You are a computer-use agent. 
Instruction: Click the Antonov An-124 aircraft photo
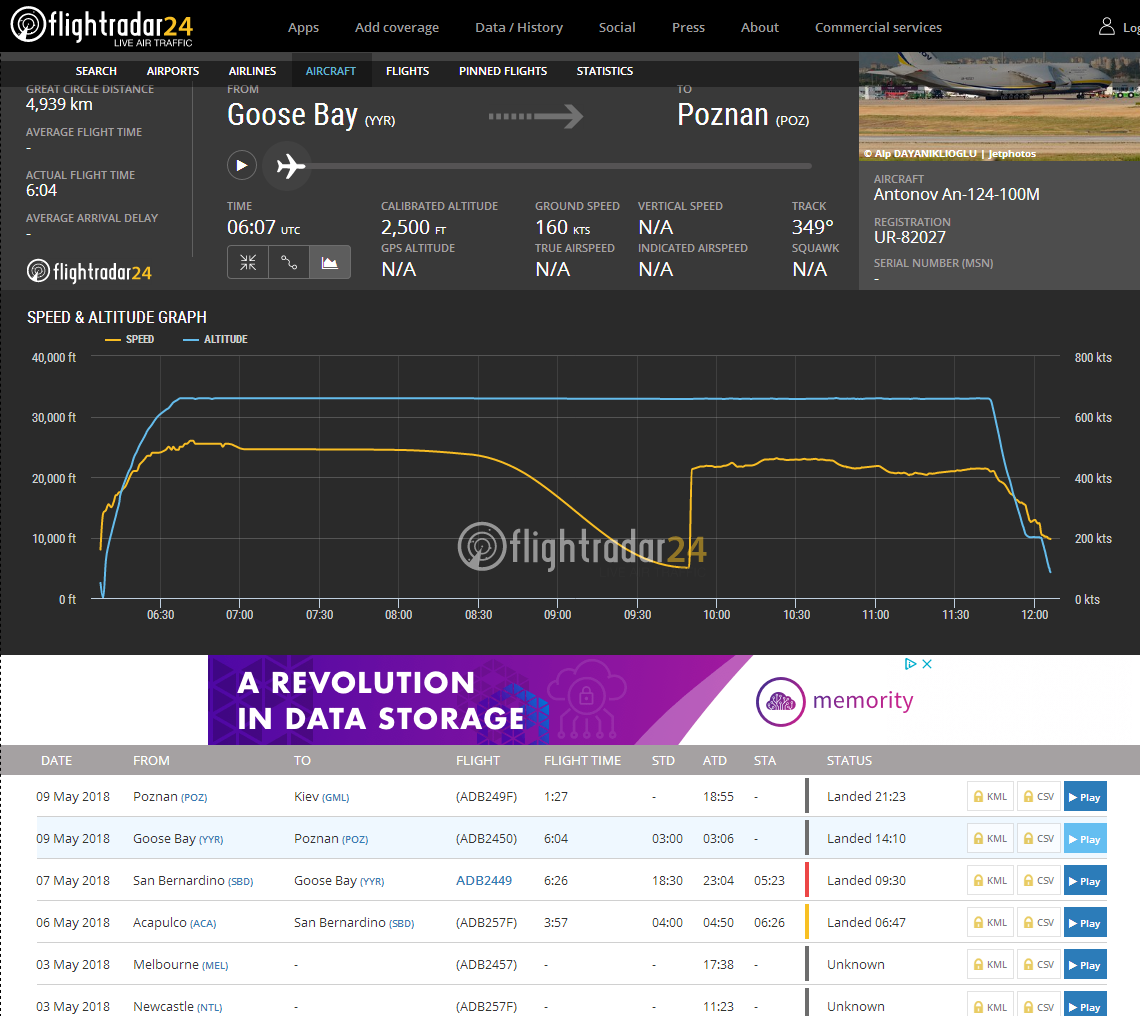tap(999, 106)
